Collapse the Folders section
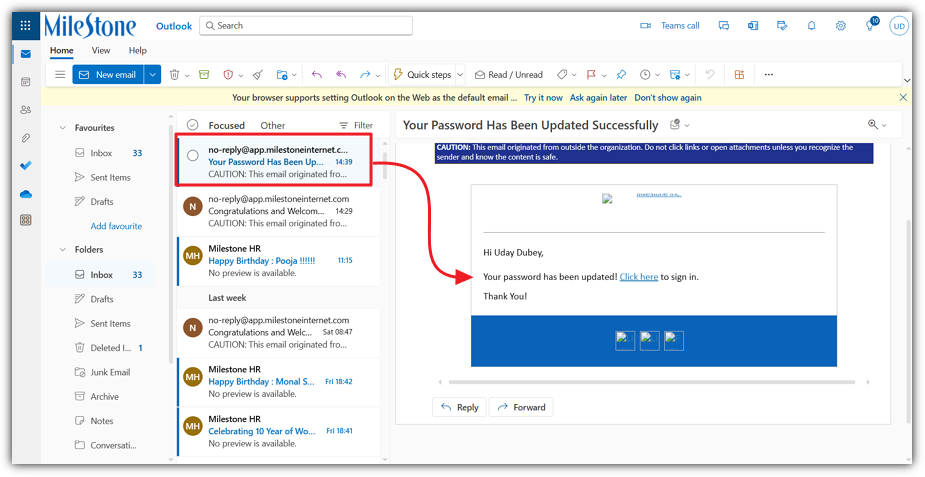Screen dimensions: 925x477 [x=63, y=250]
